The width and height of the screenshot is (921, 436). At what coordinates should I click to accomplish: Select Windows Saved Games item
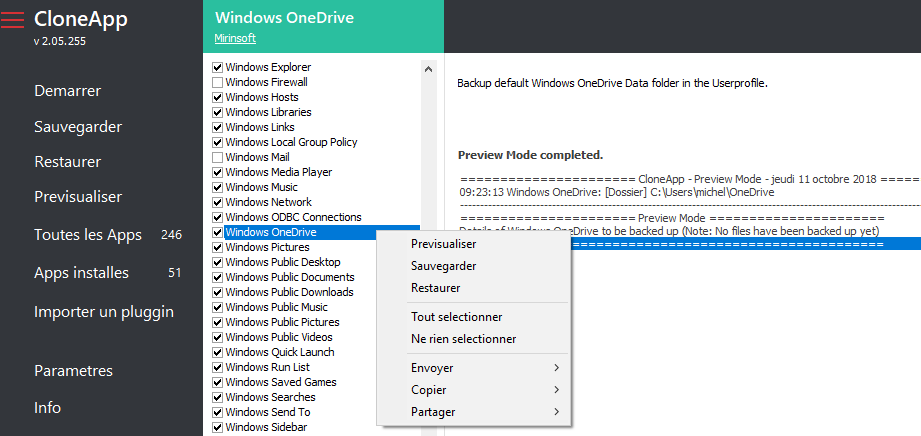coord(281,382)
